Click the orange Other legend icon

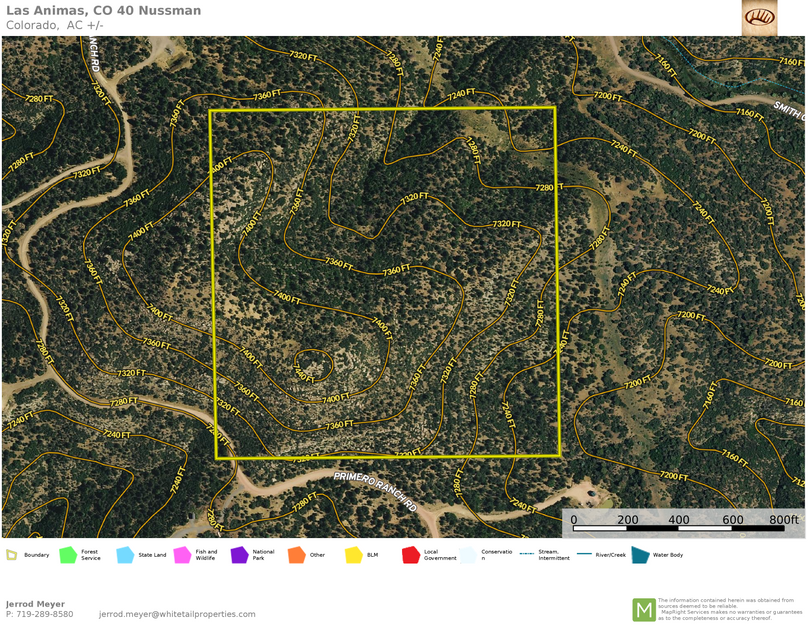[x=296, y=555]
